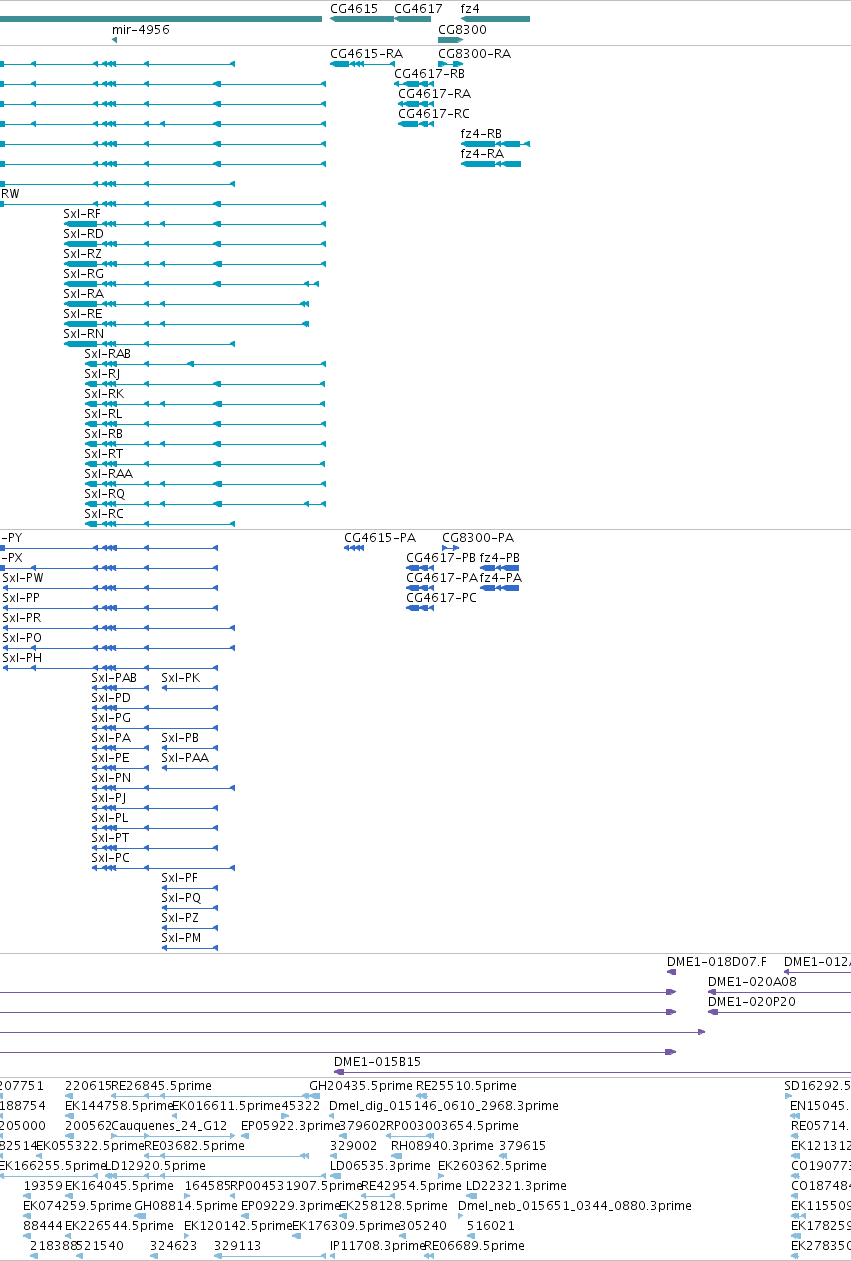Open the Sxl-PAB protein label
The width and height of the screenshot is (851, 1261).
[x=114, y=678]
